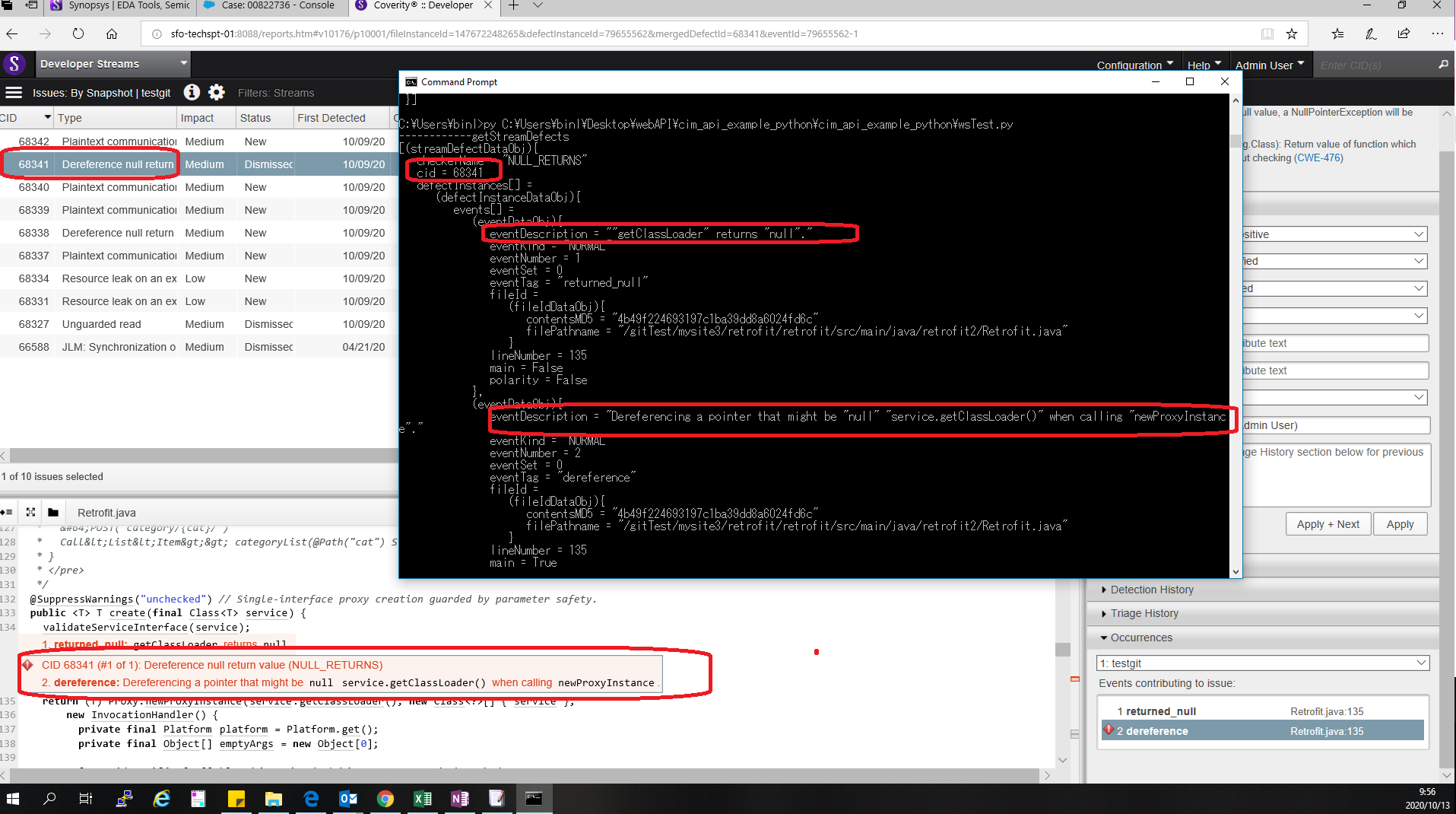Click the browser home icon

(x=112, y=33)
